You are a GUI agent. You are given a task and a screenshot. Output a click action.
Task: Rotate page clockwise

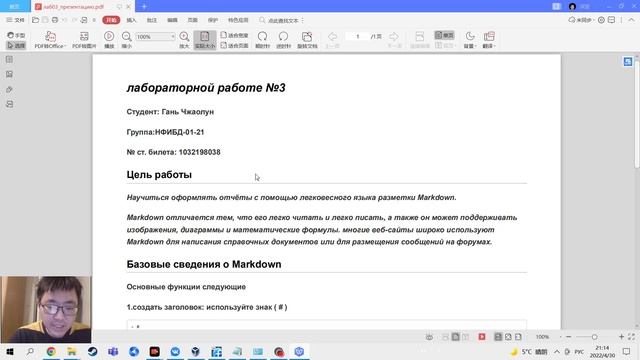262,40
